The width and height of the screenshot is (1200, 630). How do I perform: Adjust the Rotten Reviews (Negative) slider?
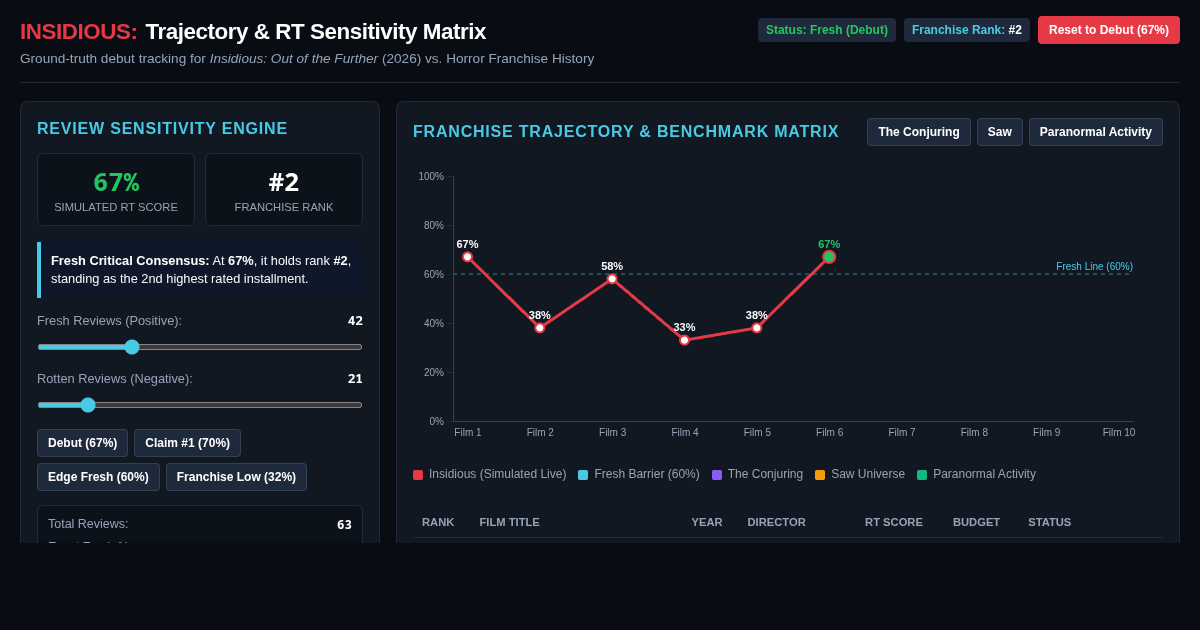click(200, 405)
